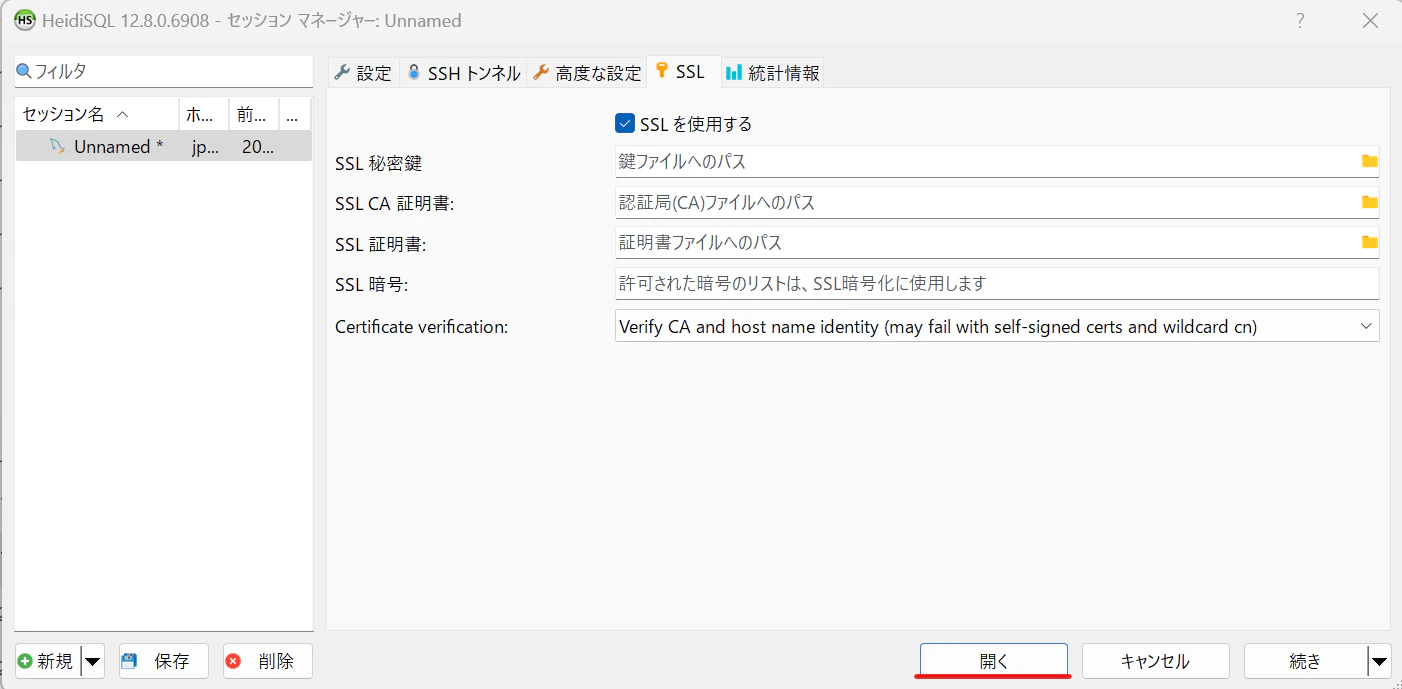Screen dimensions: 1402x689
Task: Click the 続き button
Action: coord(1305,661)
